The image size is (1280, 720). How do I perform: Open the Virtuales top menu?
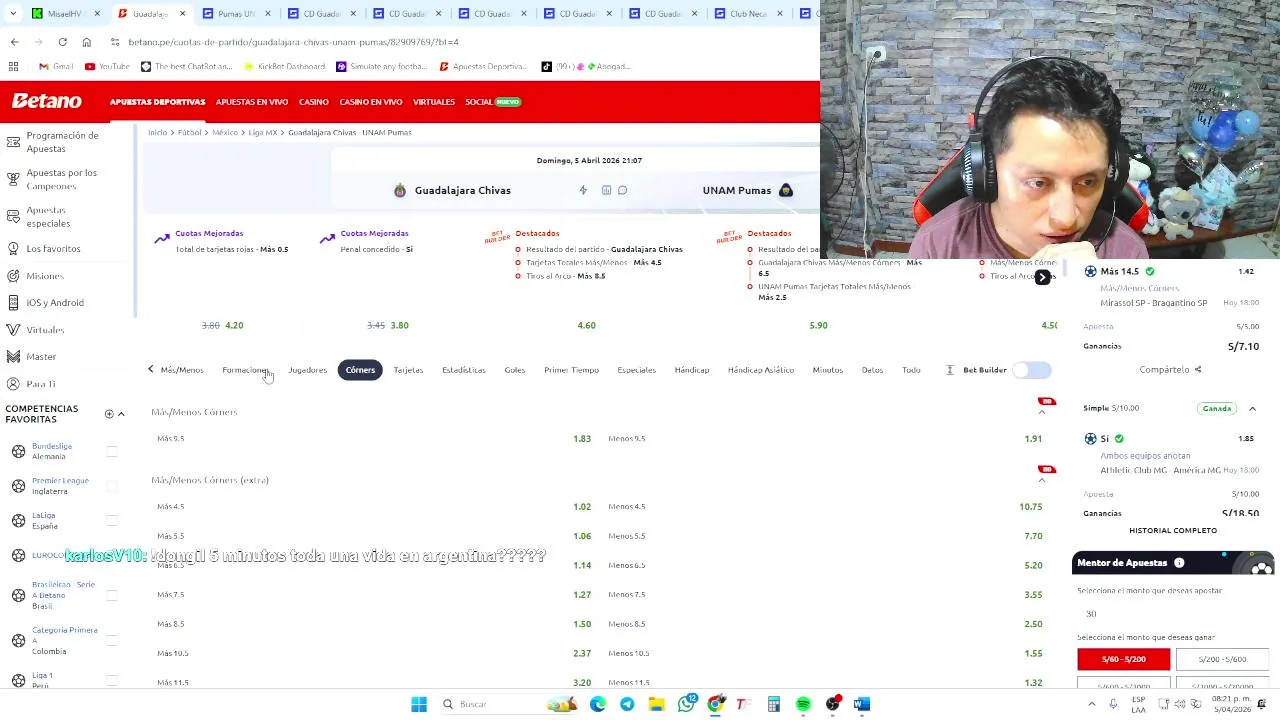[434, 102]
